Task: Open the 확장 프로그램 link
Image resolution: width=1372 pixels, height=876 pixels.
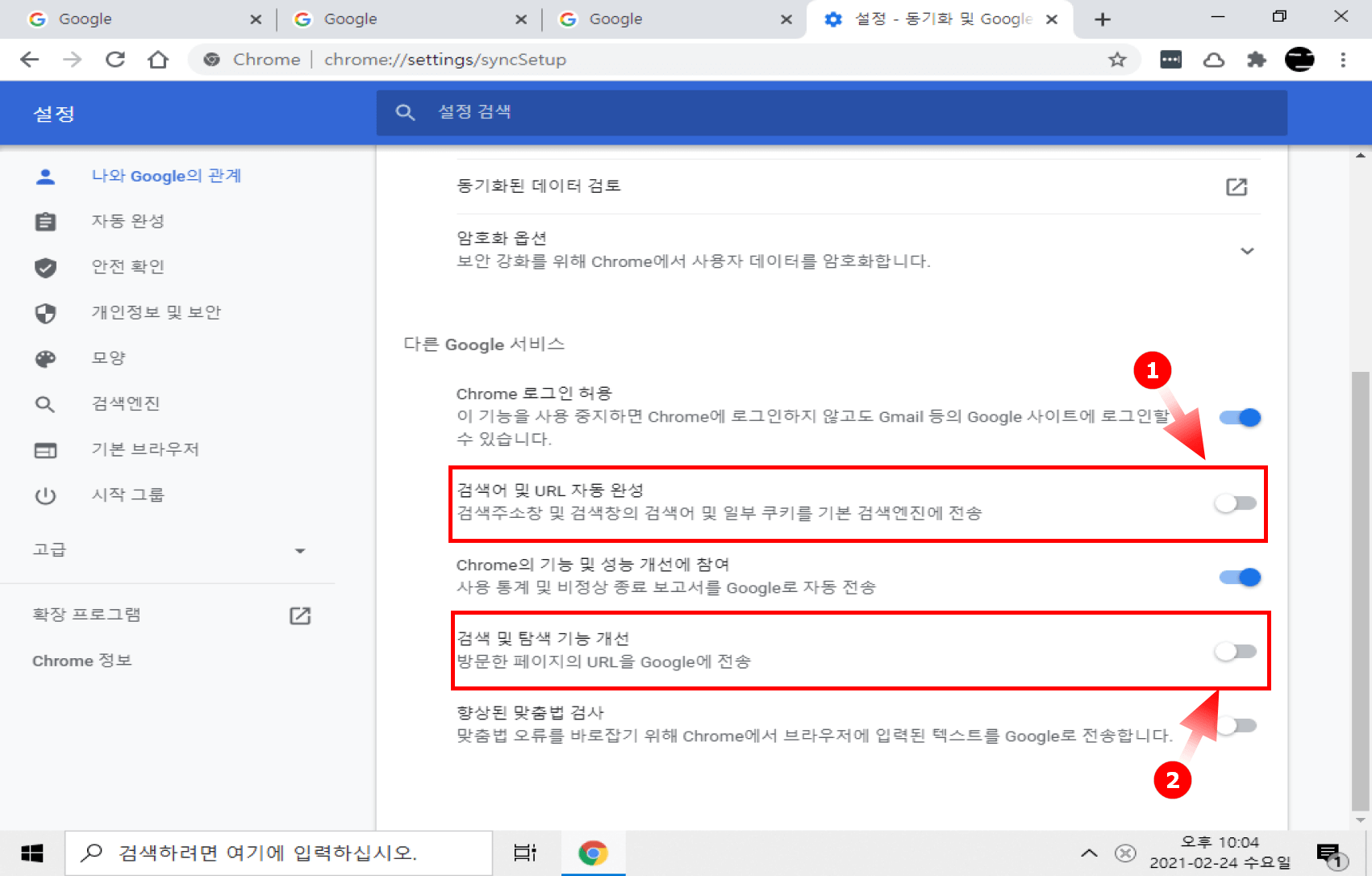Action: tap(86, 615)
